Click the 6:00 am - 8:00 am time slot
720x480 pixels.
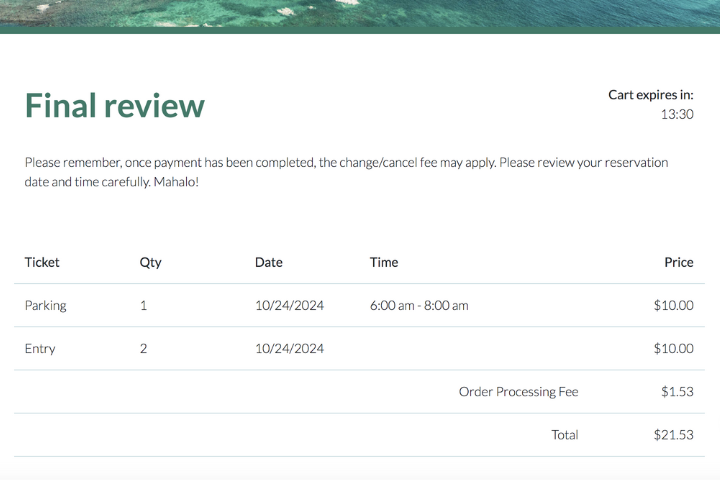pyautogui.click(x=418, y=305)
